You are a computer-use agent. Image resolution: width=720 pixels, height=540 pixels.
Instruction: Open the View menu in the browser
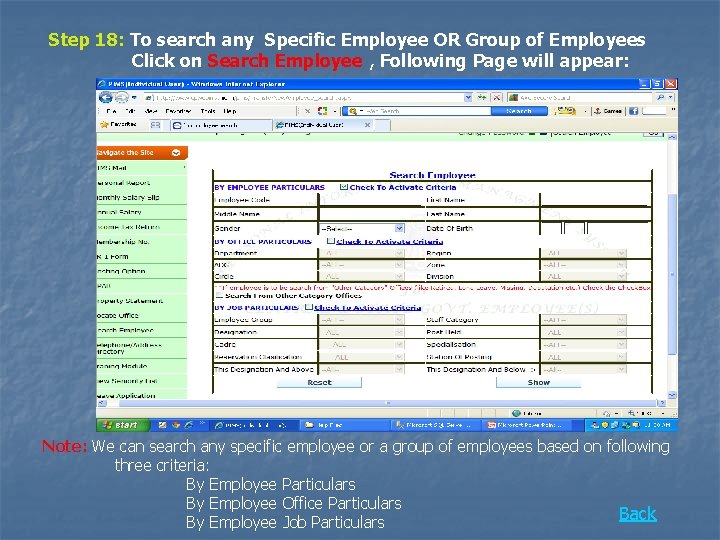tap(151, 111)
